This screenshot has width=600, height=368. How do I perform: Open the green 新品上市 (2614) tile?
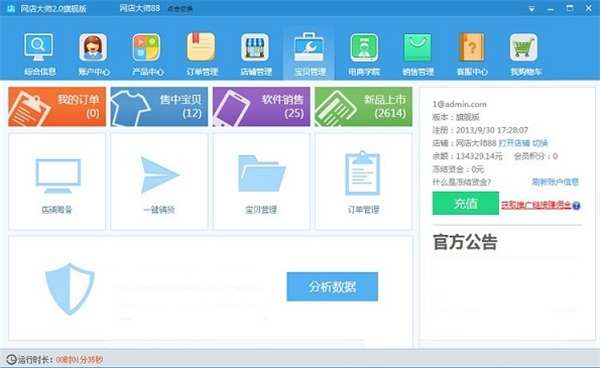click(x=364, y=106)
